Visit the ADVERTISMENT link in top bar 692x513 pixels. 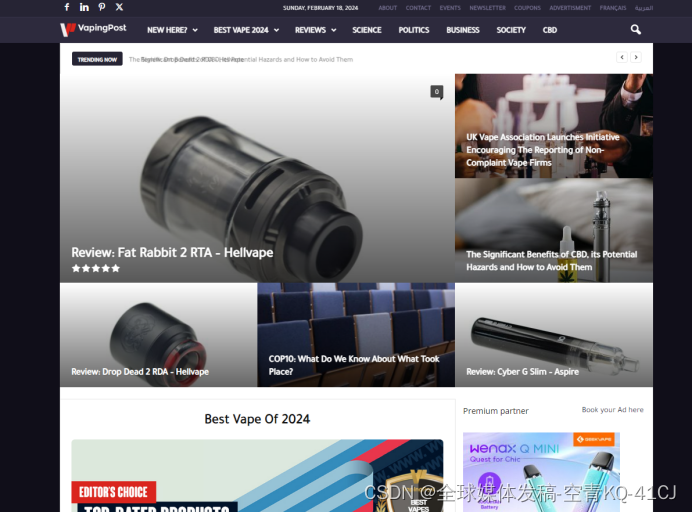570,8
